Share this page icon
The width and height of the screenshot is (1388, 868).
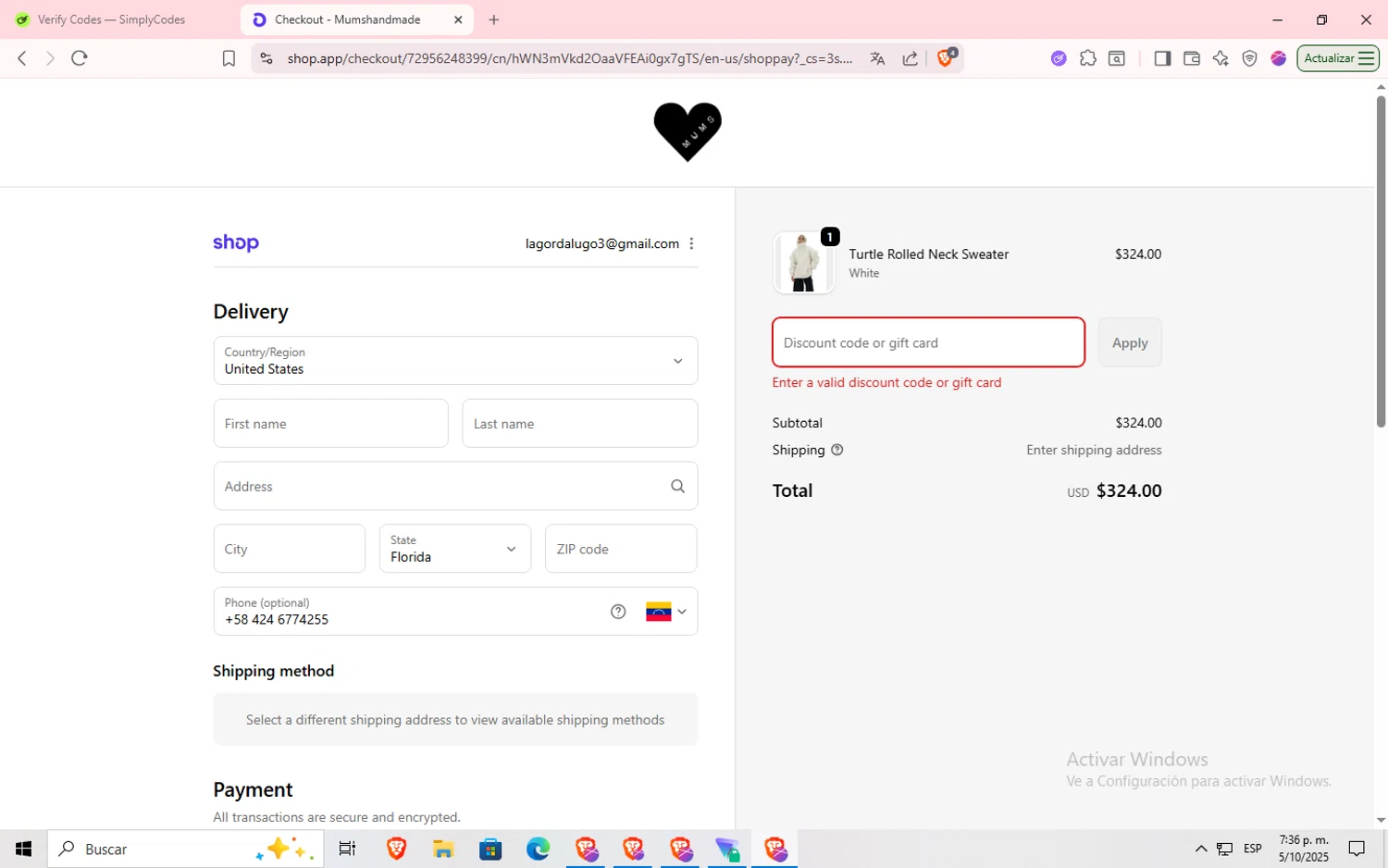[911, 58]
